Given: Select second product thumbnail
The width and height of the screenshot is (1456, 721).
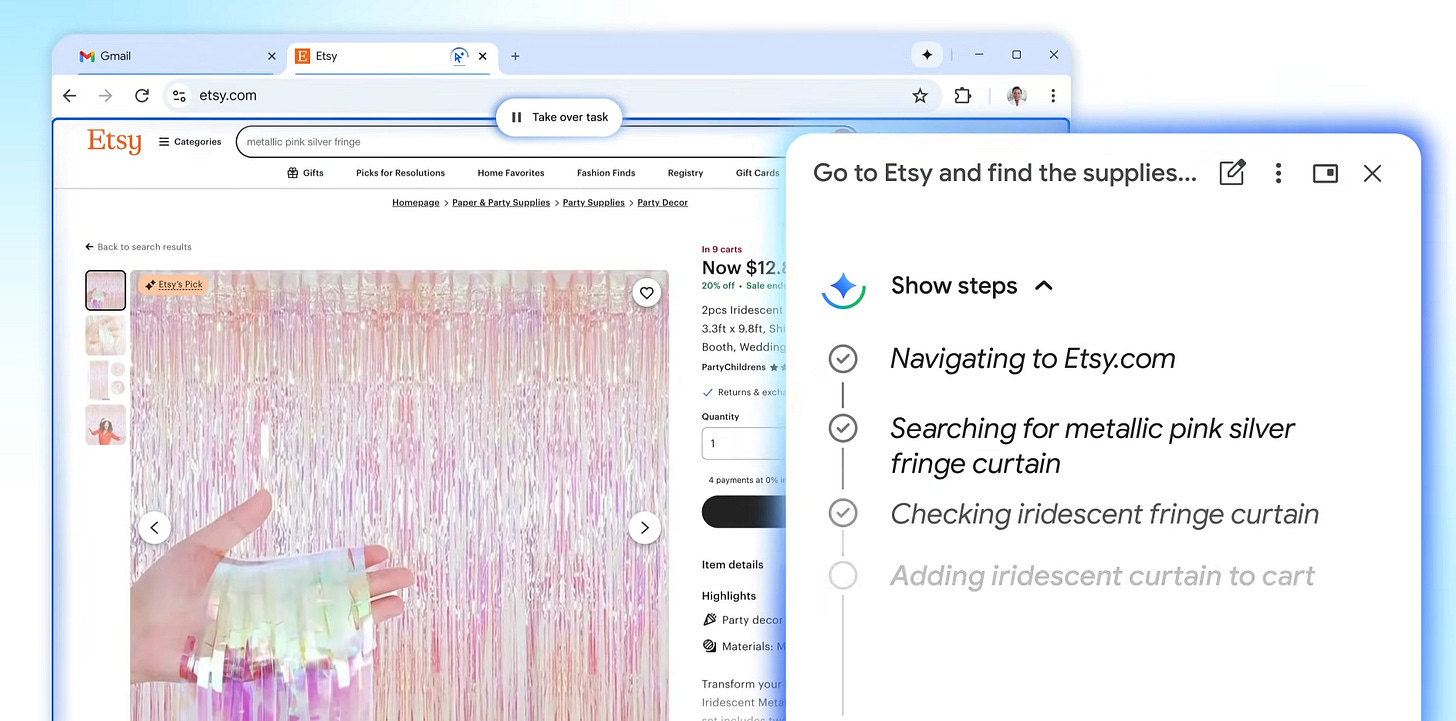Looking at the screenshot, I should [x=106, y=335].
